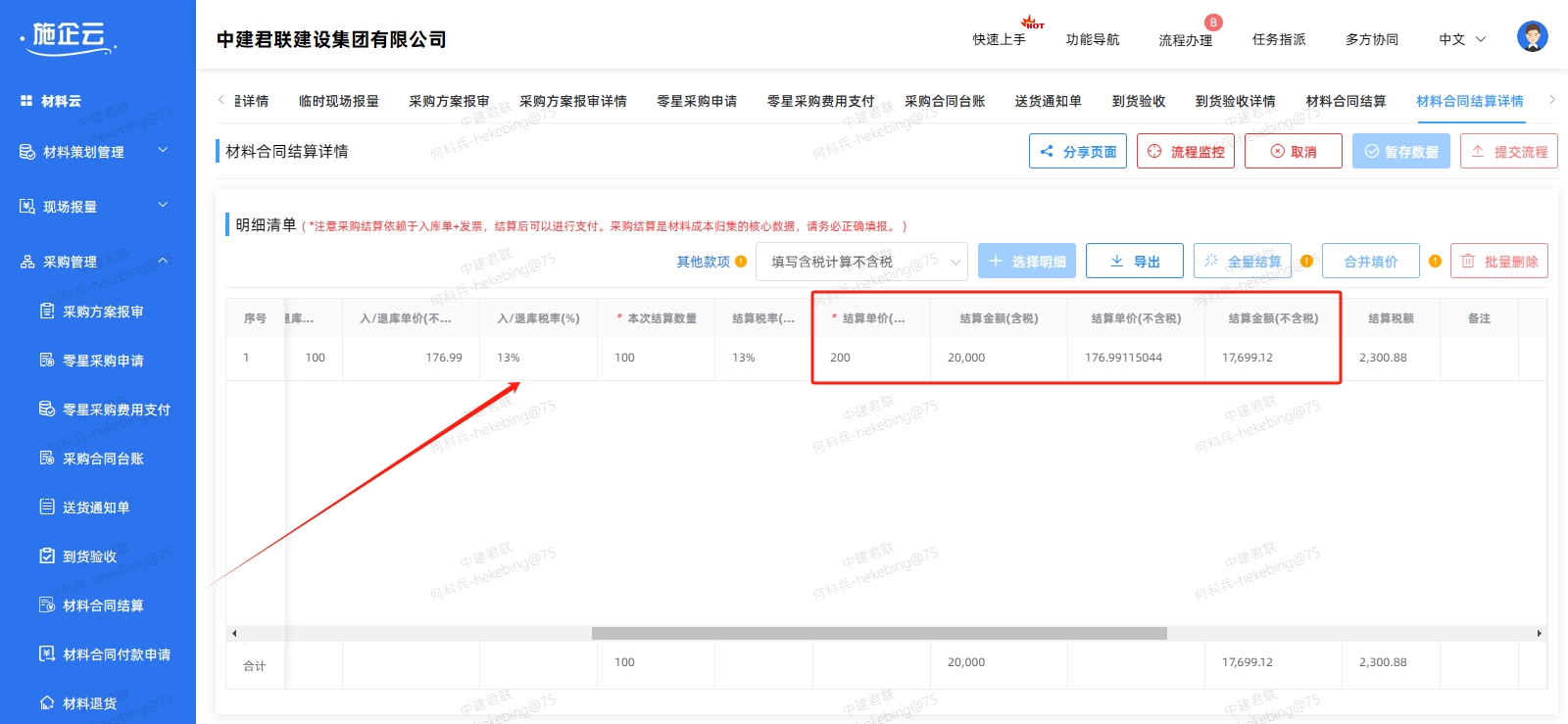
Task: Switch to 零星采购费用支付 tab
Action: 820,101
